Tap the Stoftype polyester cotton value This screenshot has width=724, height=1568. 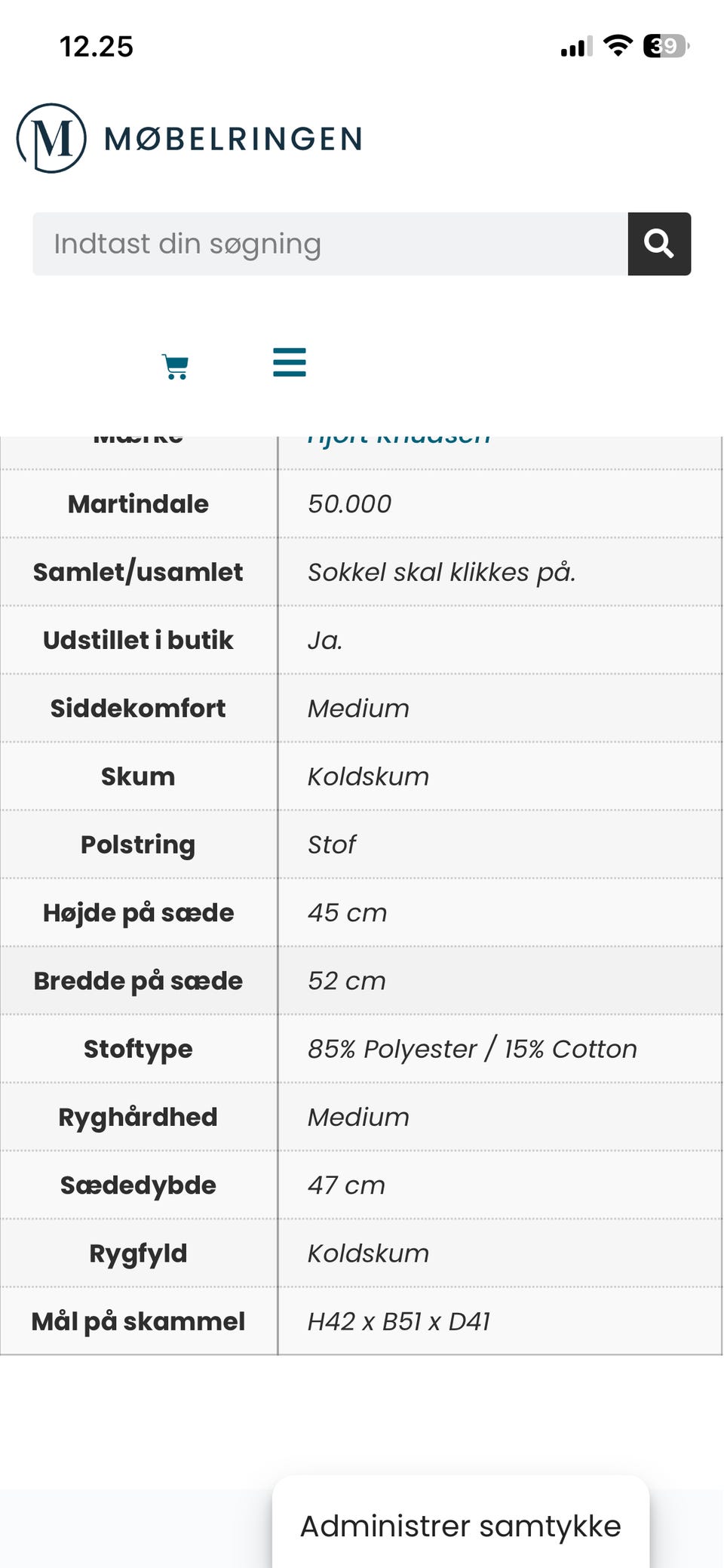472,1049
